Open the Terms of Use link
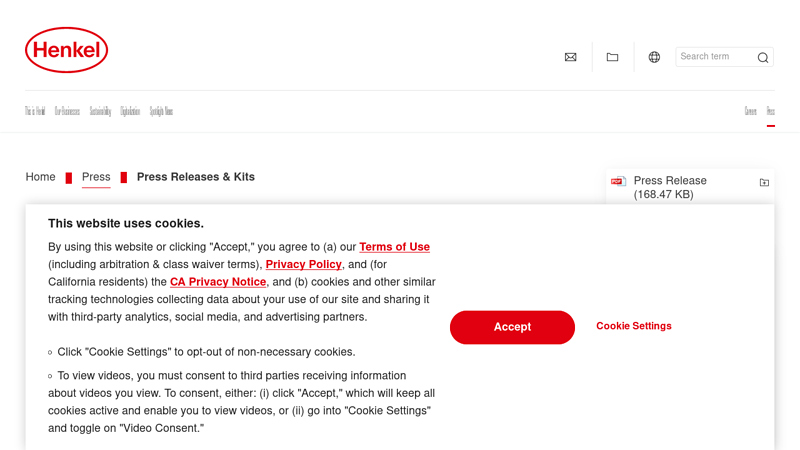 (394, 247)
